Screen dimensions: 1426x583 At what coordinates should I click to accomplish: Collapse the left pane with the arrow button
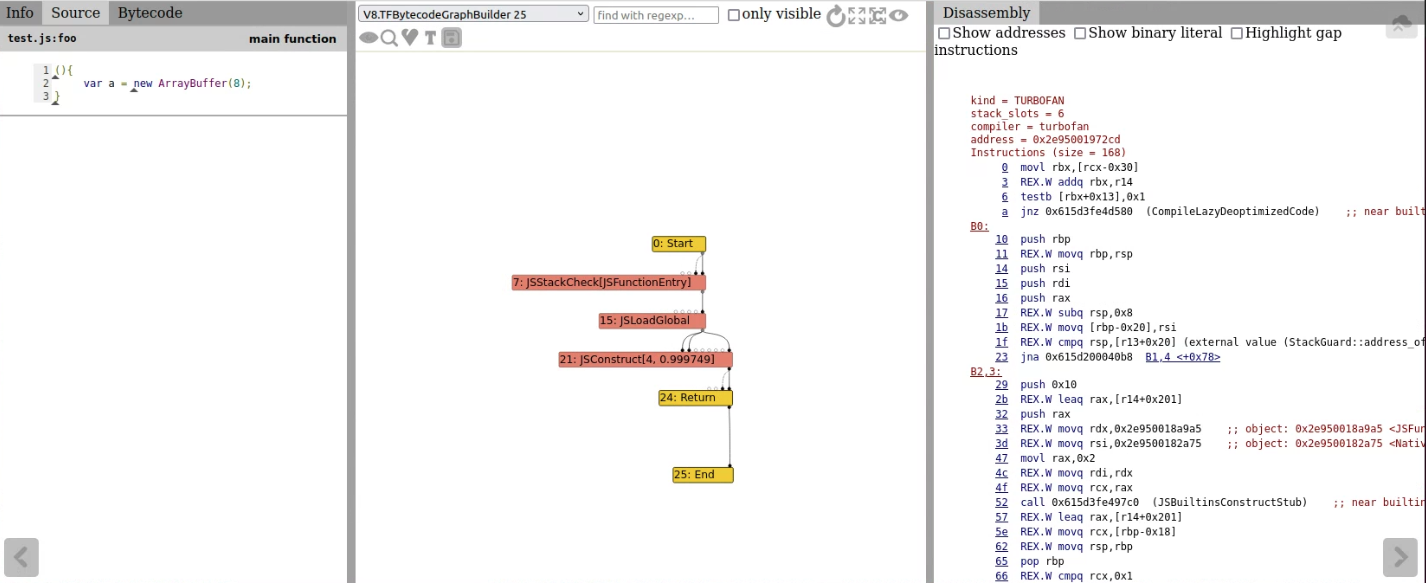point(21,557)
